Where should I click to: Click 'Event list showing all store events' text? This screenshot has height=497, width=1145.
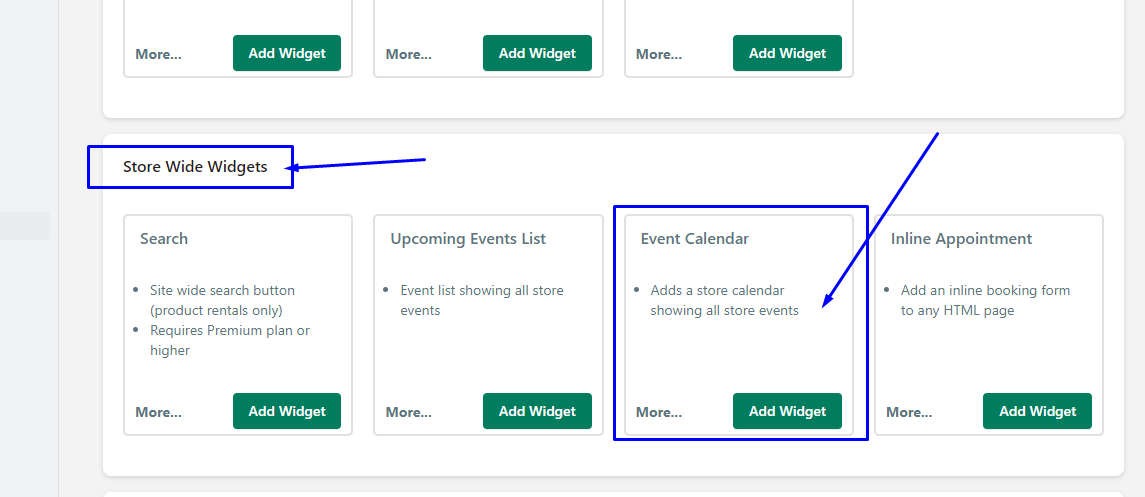pos(482,300)
